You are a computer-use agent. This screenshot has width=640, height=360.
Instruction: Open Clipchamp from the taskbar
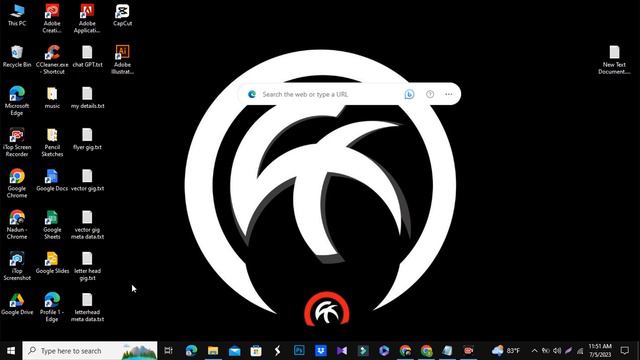tap(384, 351)
